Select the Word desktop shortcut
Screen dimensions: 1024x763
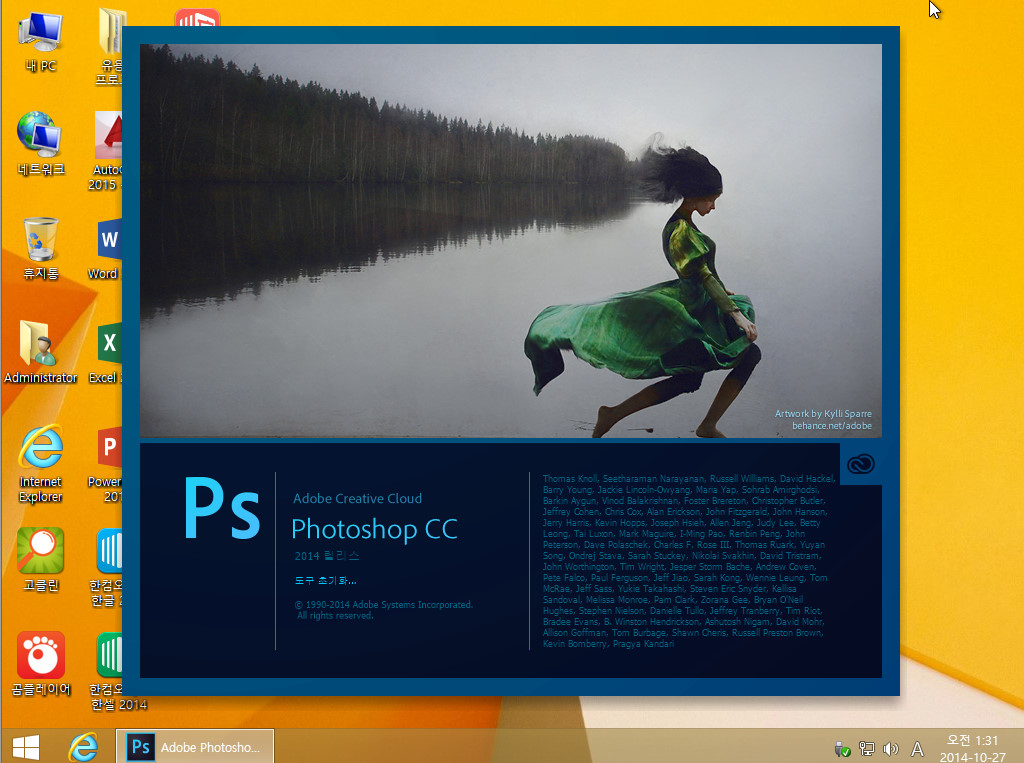(106, 248)
